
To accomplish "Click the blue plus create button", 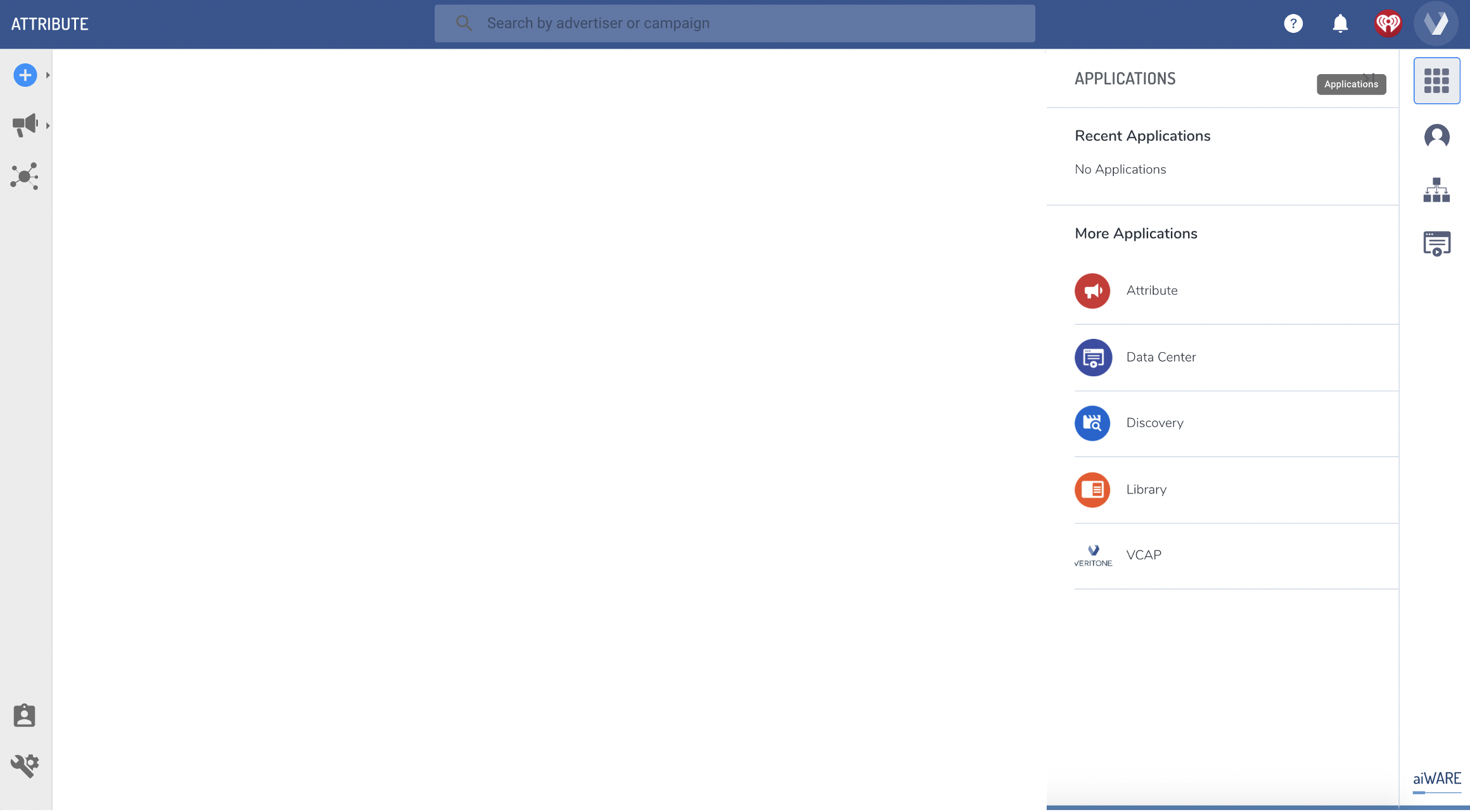I will click(x=25, y=75).
